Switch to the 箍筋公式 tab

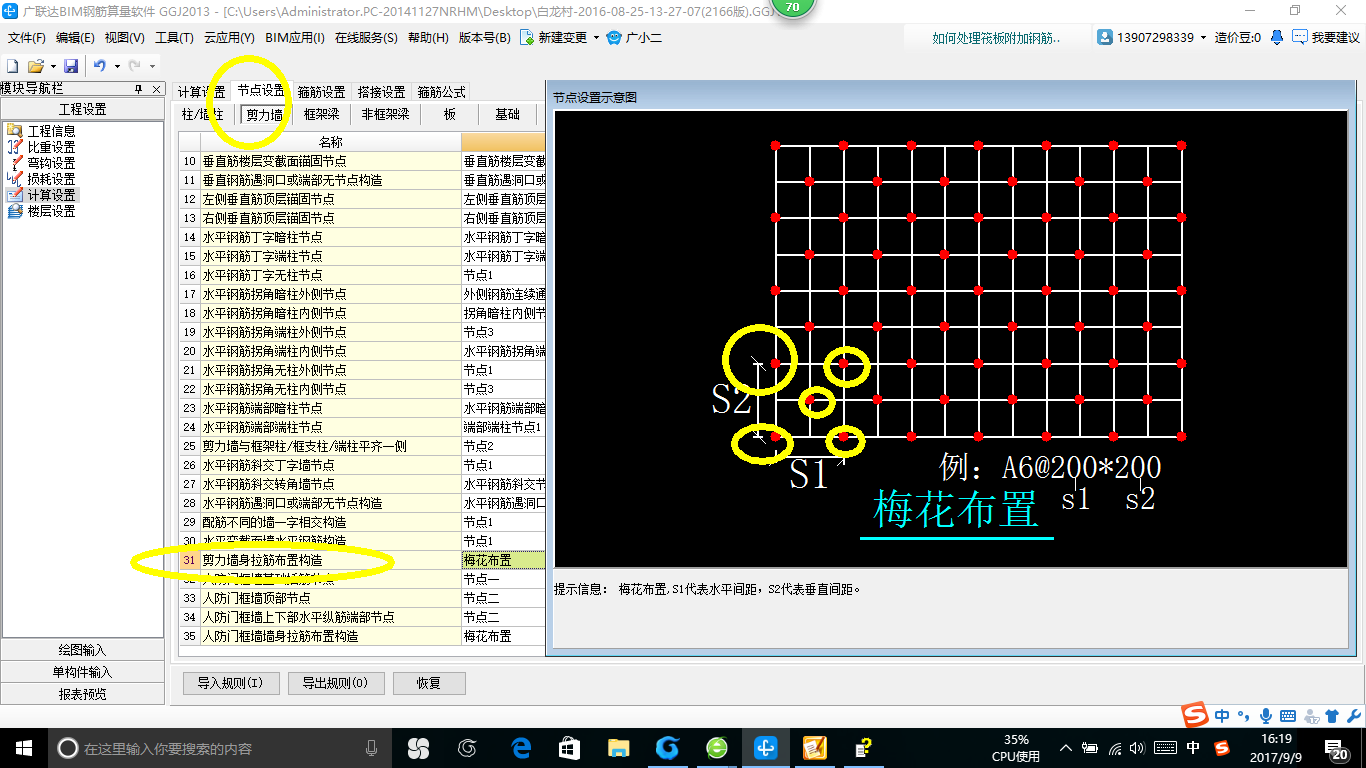pos(441,91)
